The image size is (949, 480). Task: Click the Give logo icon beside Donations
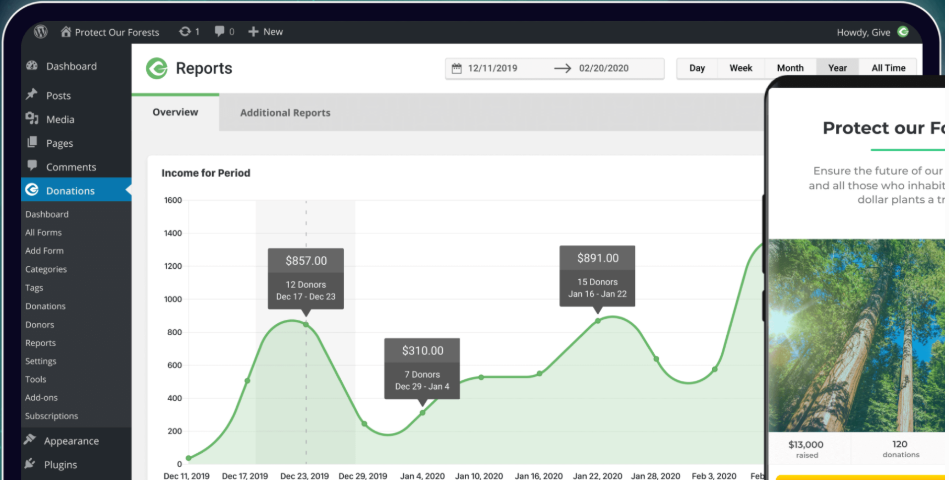(x=31, y=190)
